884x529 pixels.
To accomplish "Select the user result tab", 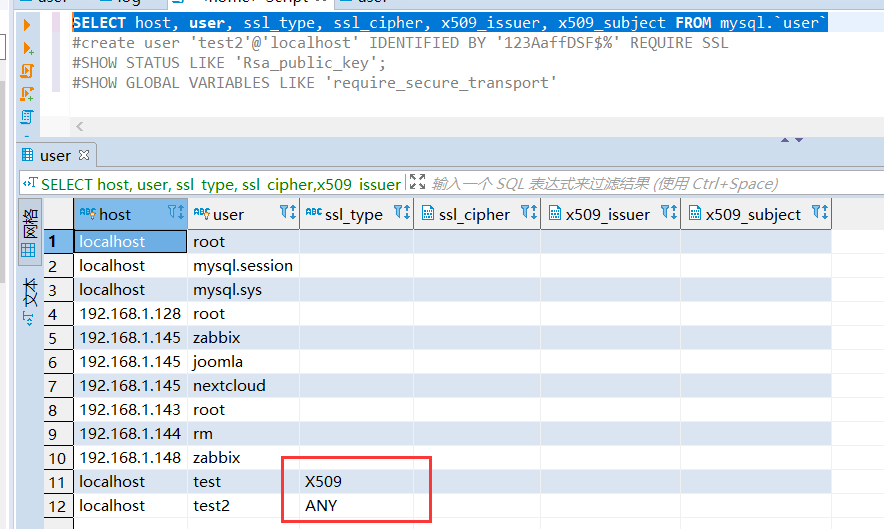I will tap(55, 155).
